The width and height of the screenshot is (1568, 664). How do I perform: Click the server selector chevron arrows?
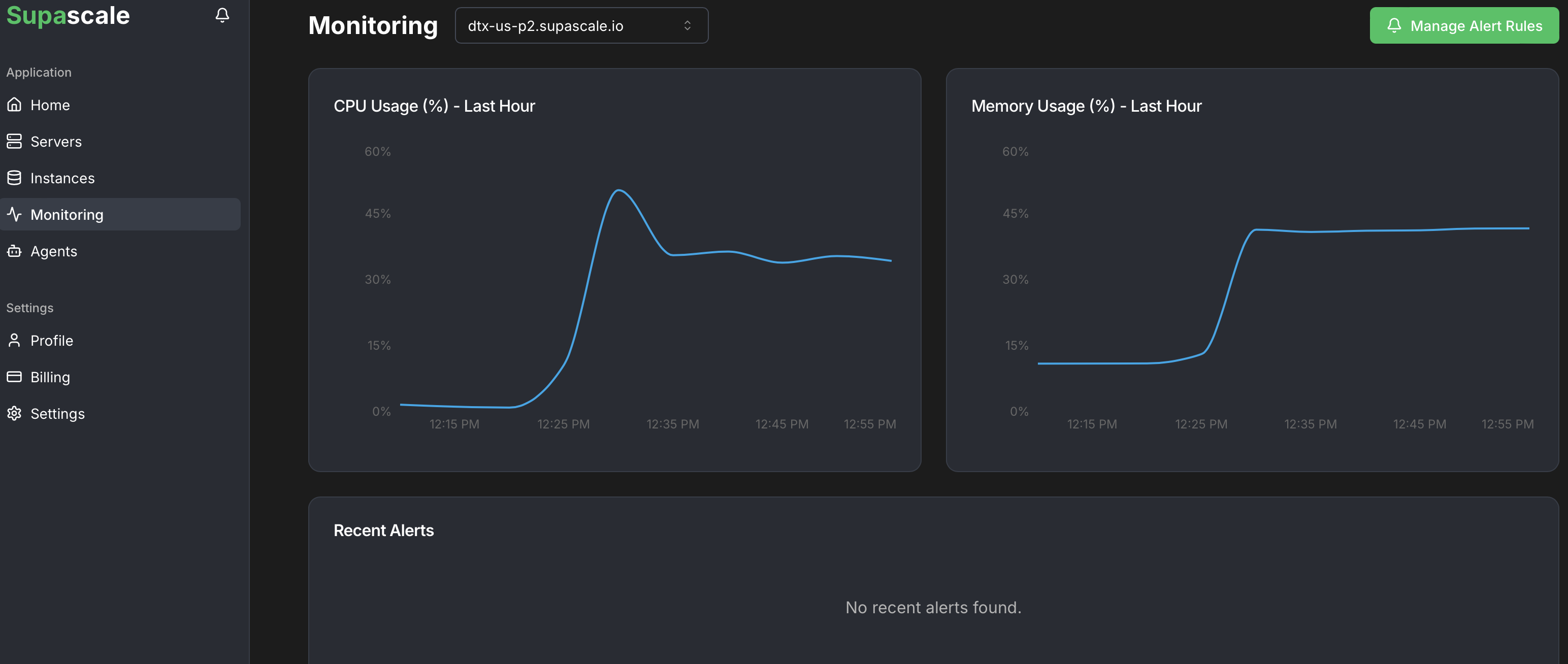tap(687, 25)
